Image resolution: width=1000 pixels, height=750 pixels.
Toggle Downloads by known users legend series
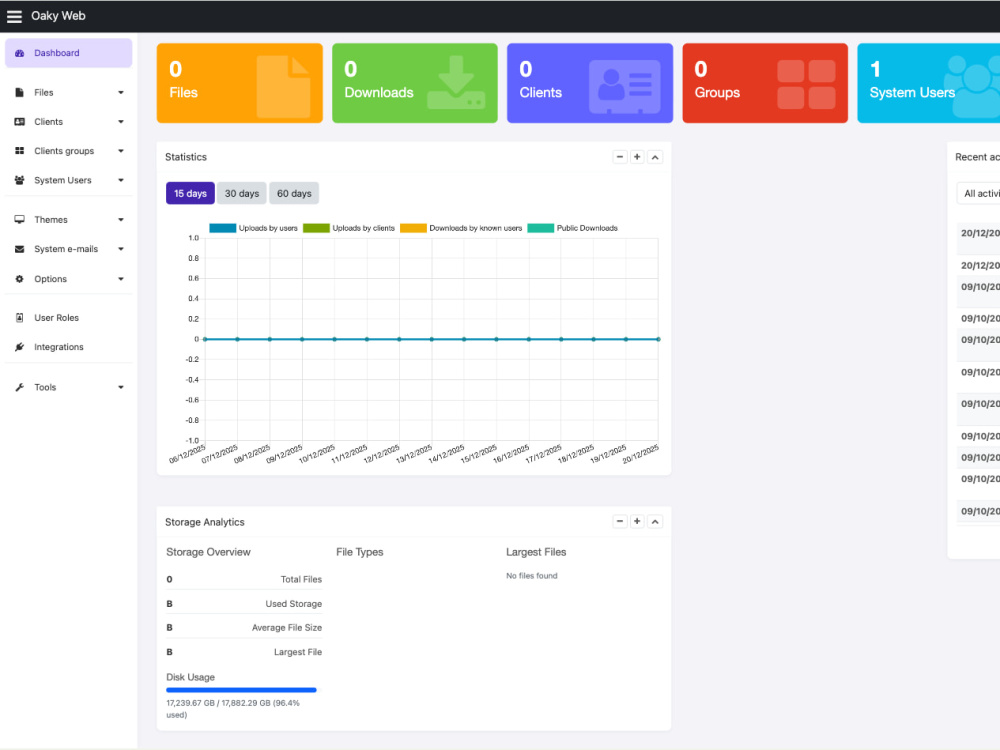461,228
